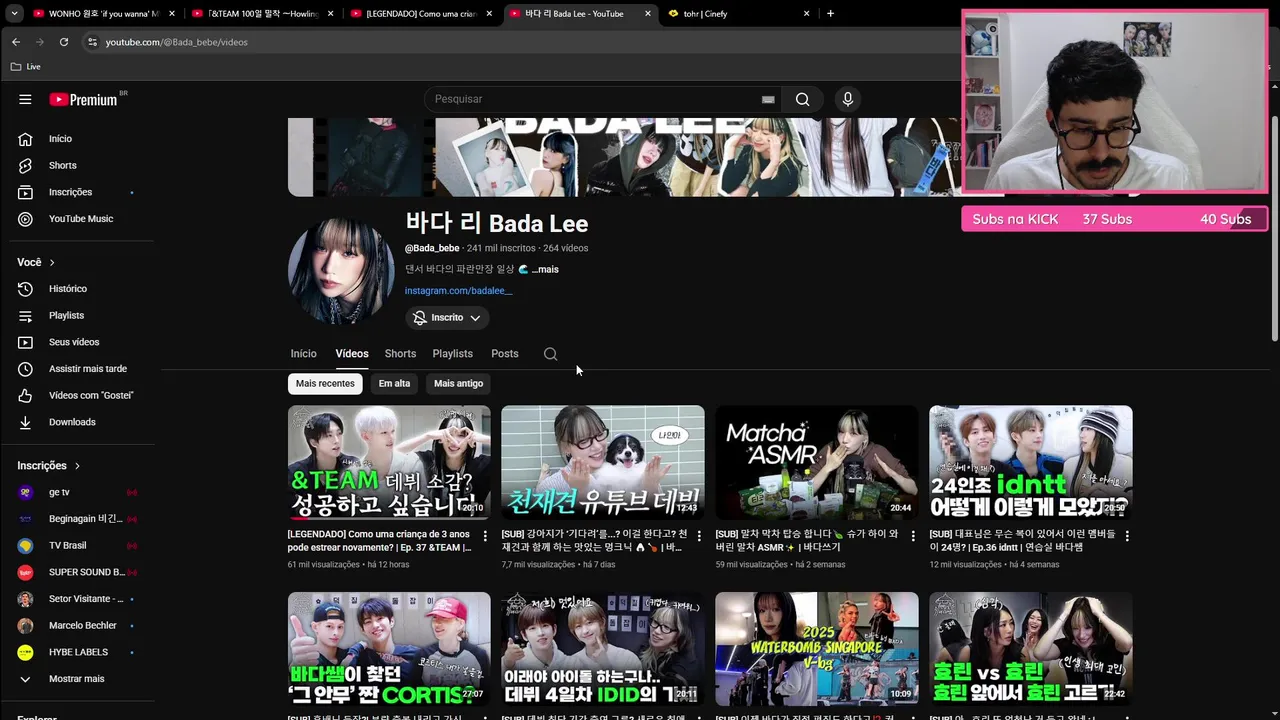Open the 24-member idntt video thumbnail

pos(1031,462)
